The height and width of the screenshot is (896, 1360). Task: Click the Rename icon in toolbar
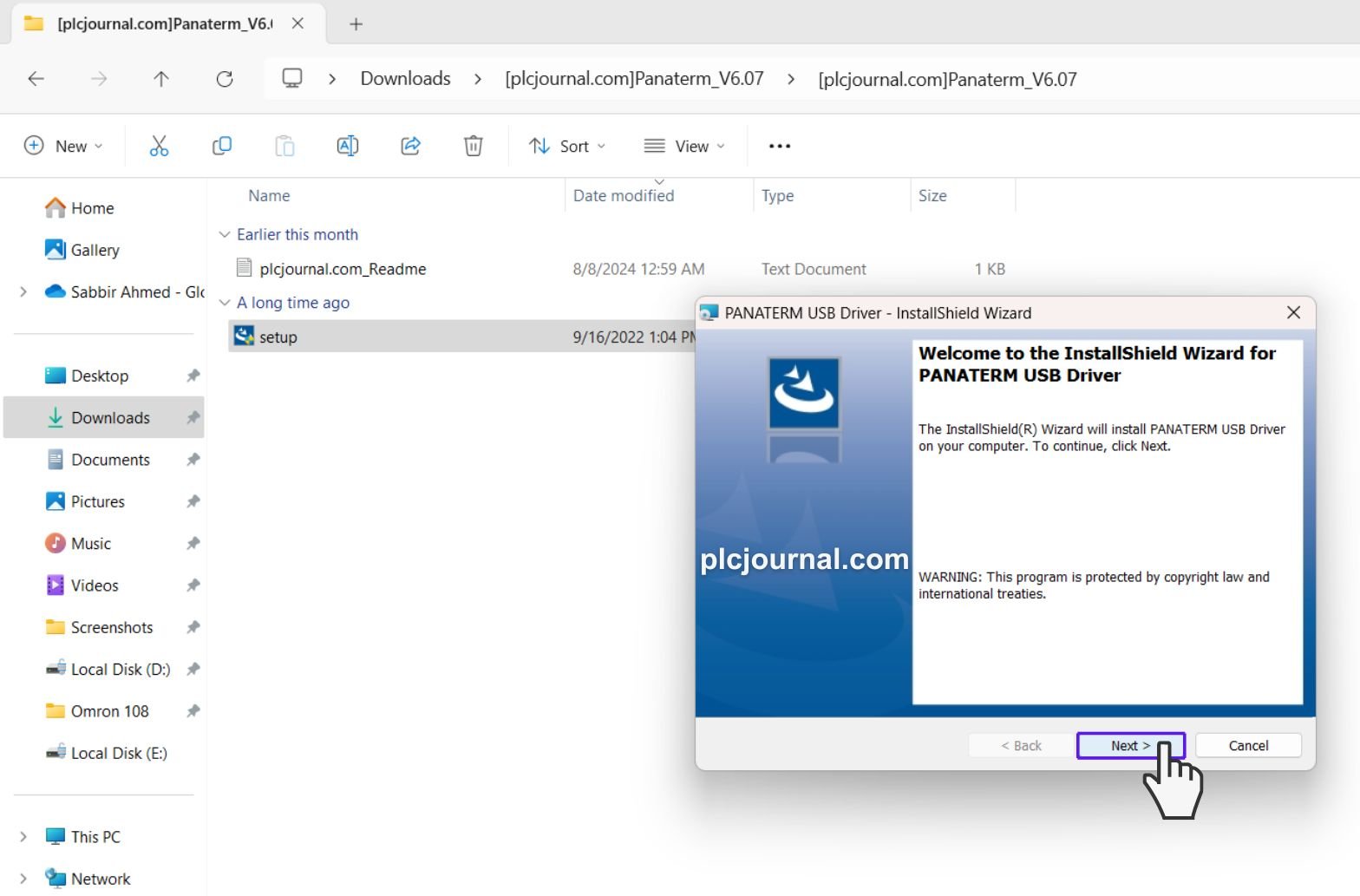[x=348, y=146]
